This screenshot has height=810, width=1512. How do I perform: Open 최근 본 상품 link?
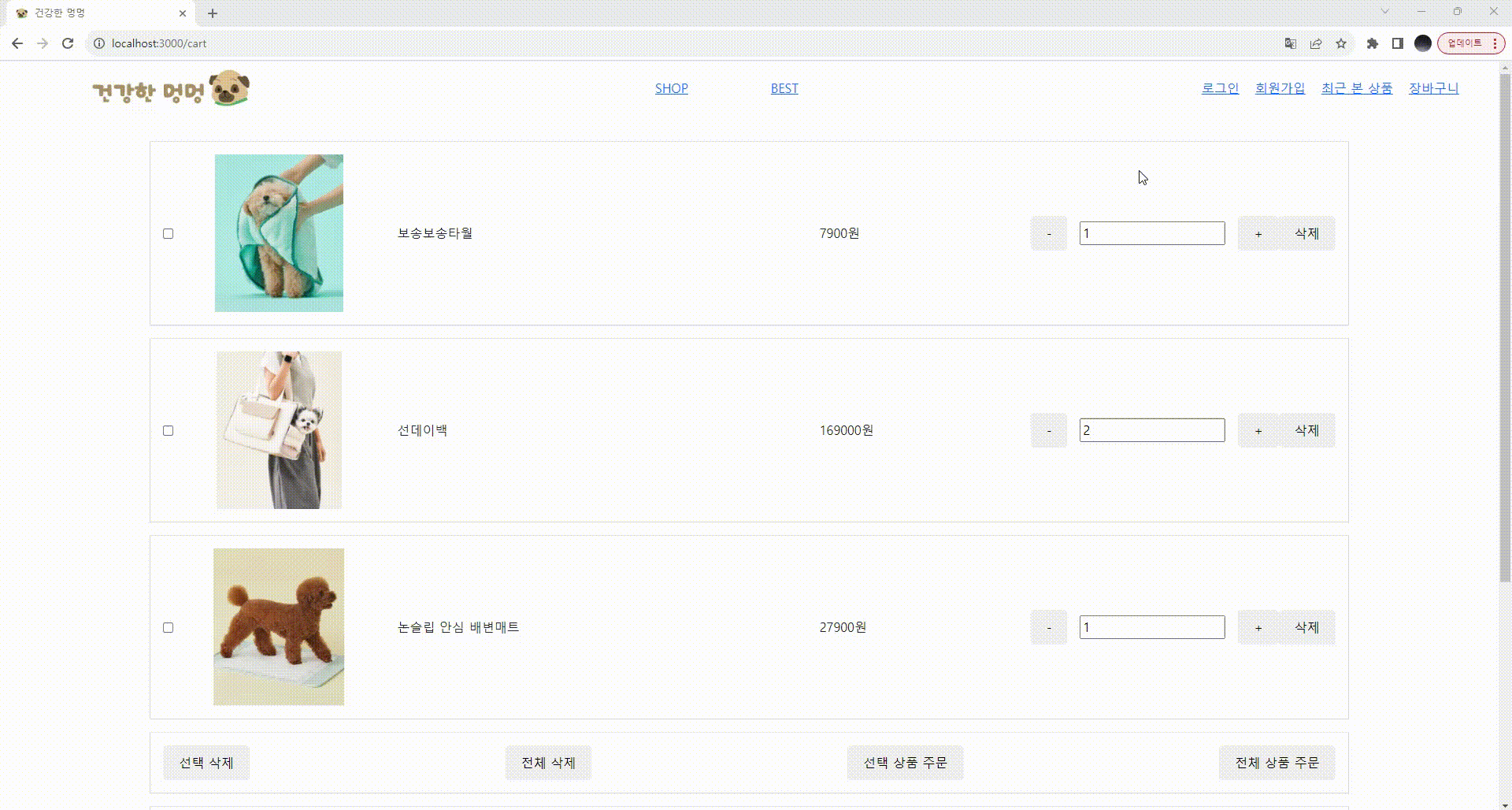[1357, 88]
